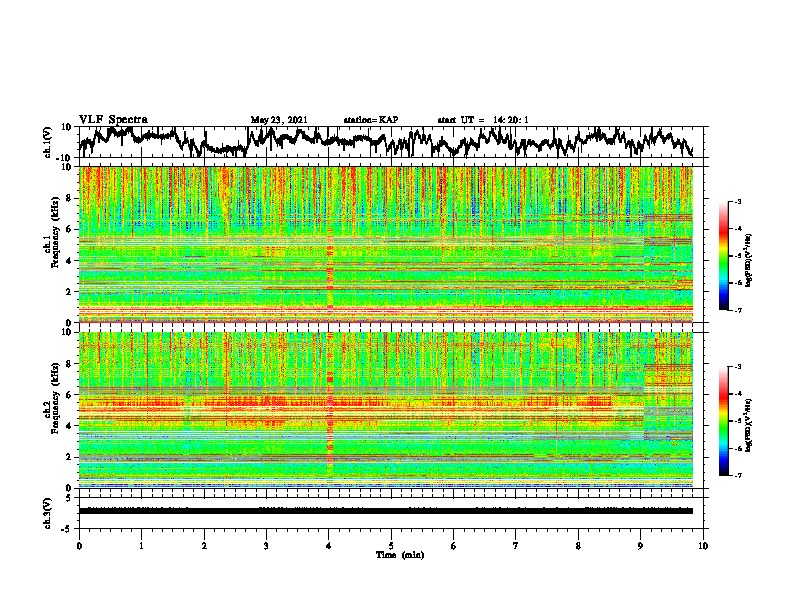This screenshot has width=792, height=612.
Task: Click the ch.3(V) axis label
Action: pos(48,514)
